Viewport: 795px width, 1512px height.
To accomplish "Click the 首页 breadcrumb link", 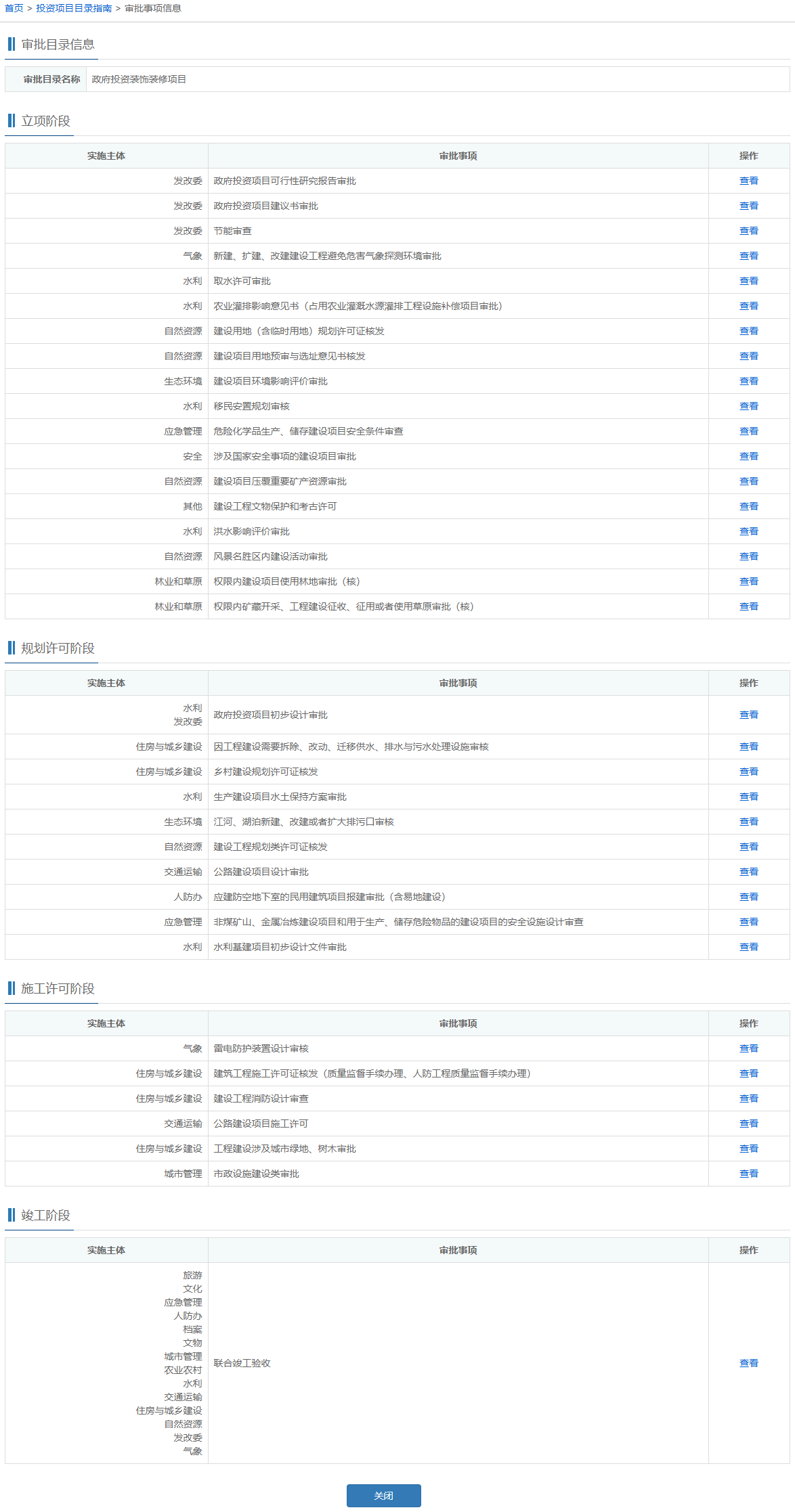I will [x=14, y=8].
